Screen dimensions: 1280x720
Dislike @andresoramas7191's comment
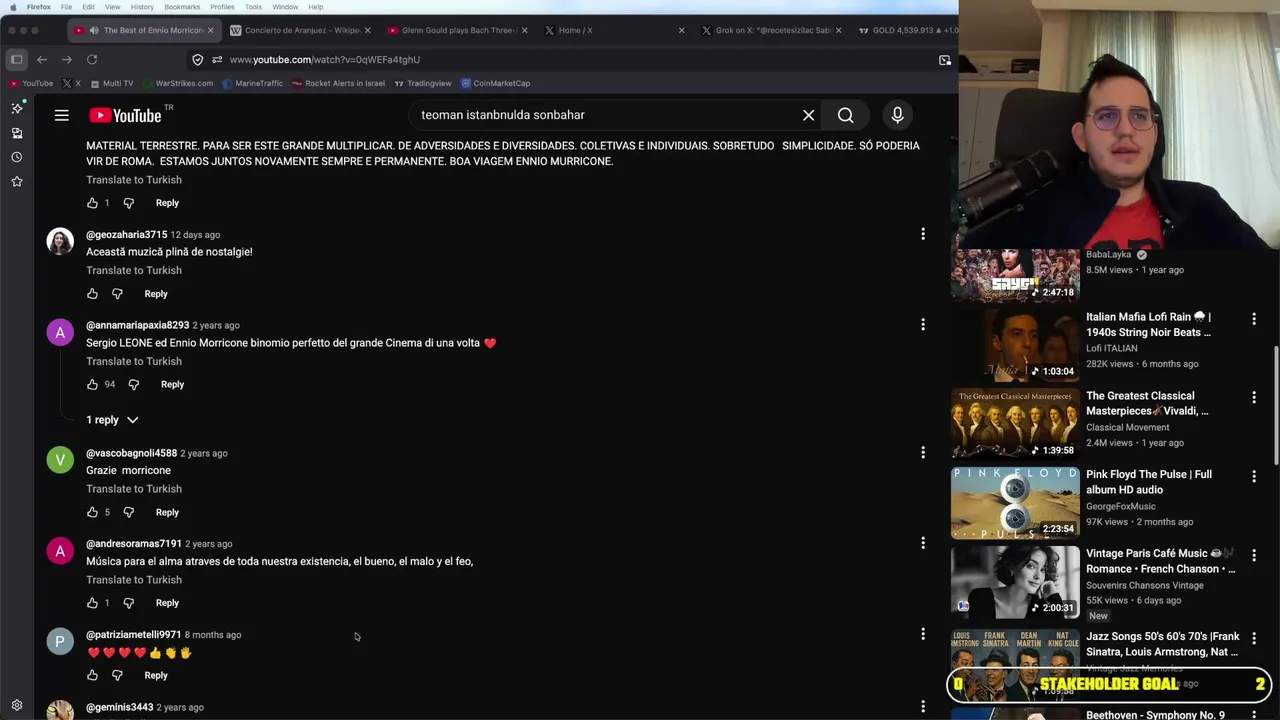[x=128, y=603]
